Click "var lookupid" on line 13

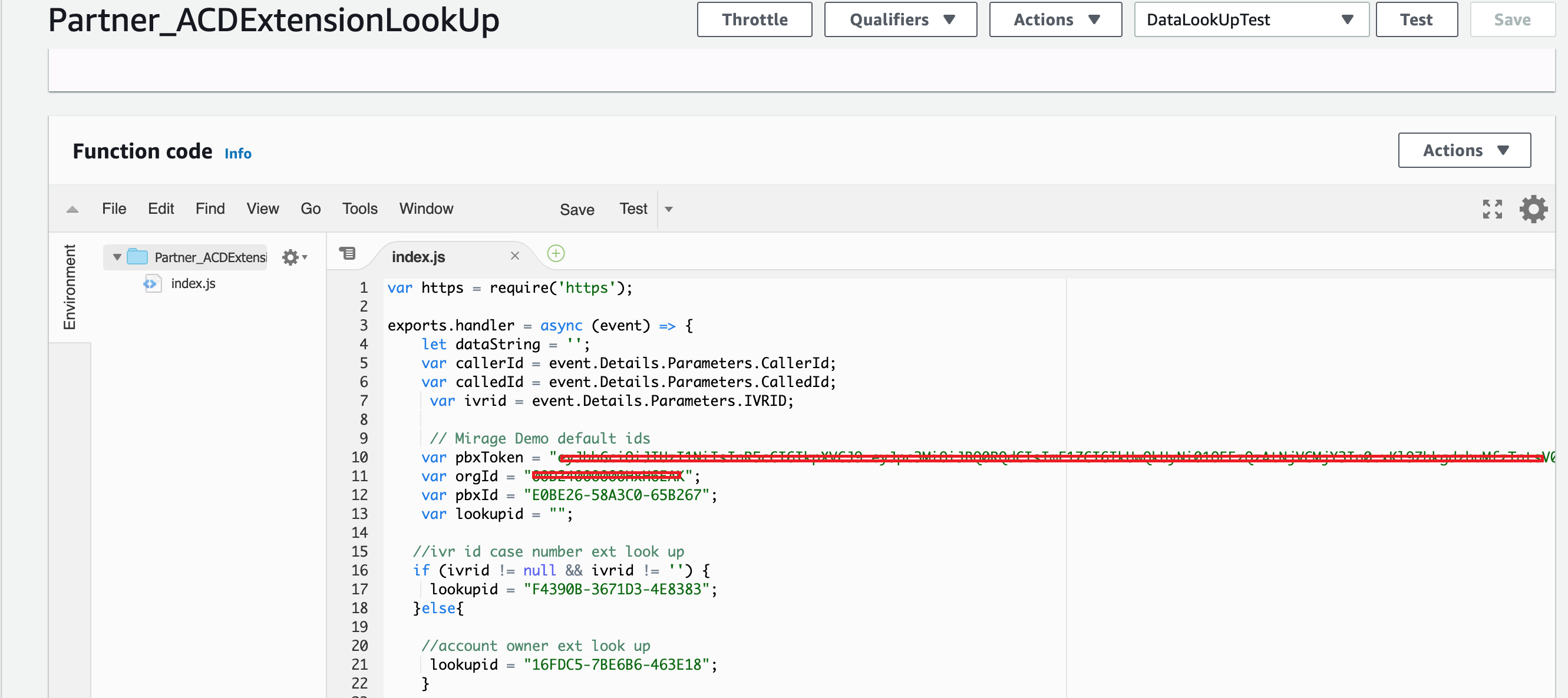coord(473,514)
